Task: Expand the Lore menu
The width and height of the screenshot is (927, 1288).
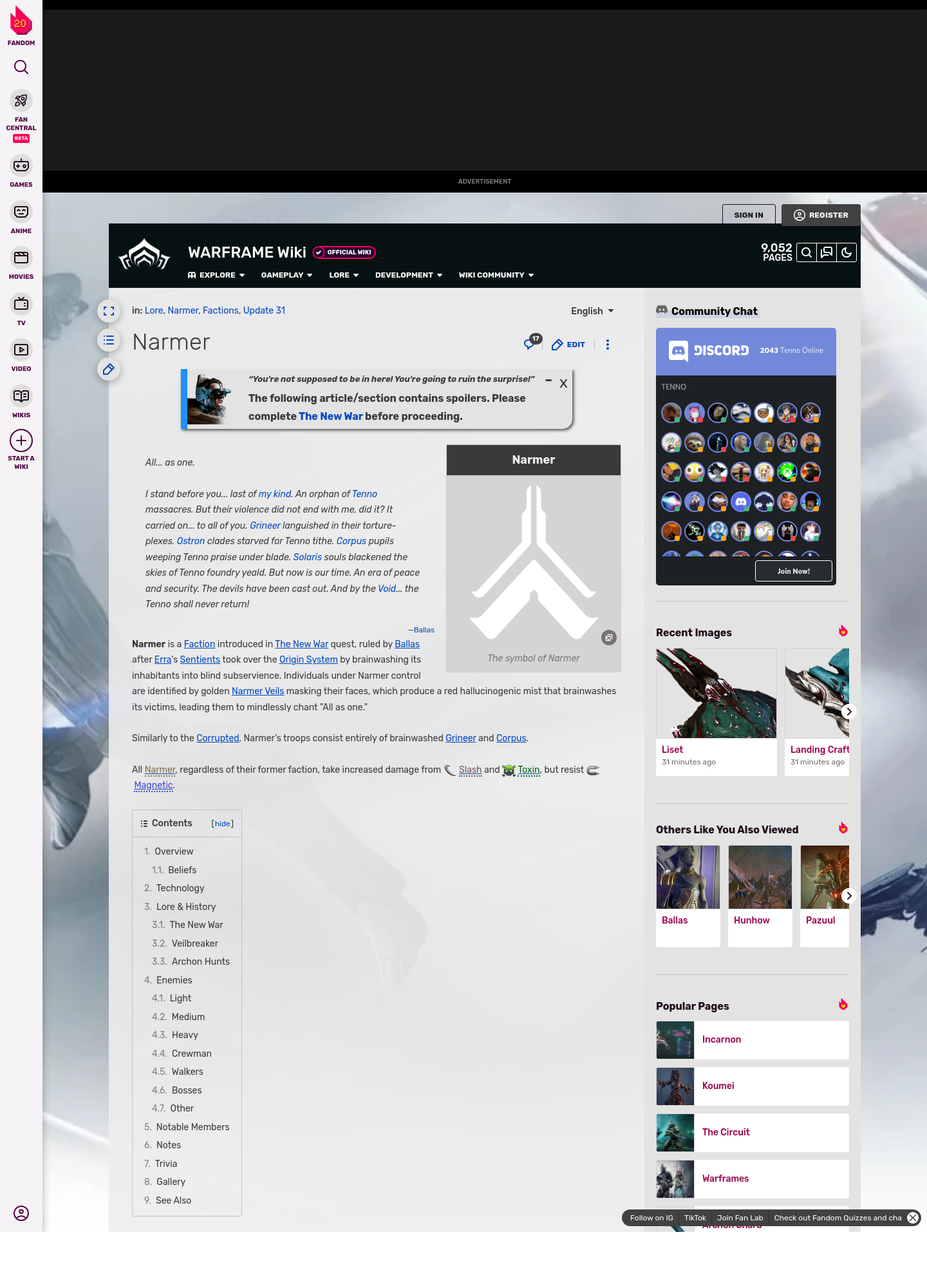Action: point(344,275)
